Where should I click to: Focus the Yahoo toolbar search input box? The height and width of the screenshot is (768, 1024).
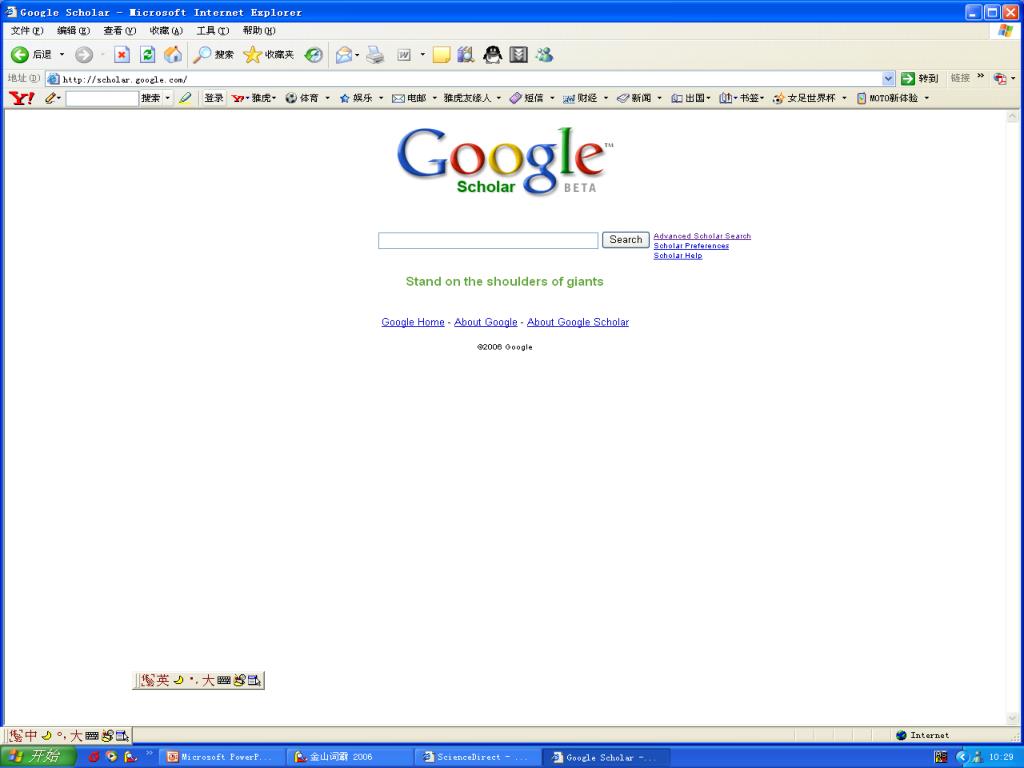[x=102, y=98]
